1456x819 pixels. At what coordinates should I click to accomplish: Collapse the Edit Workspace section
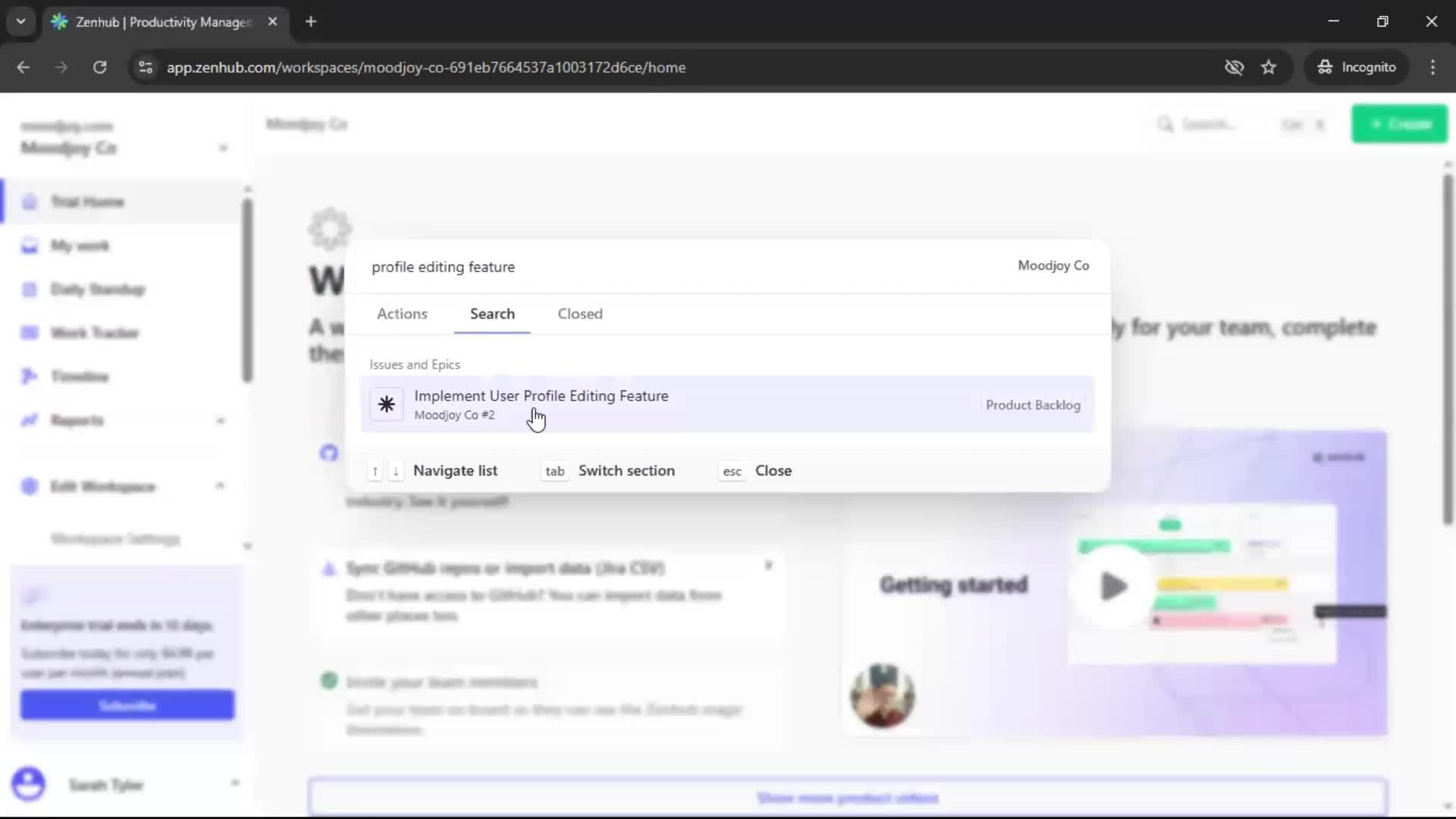coord(221,486)
